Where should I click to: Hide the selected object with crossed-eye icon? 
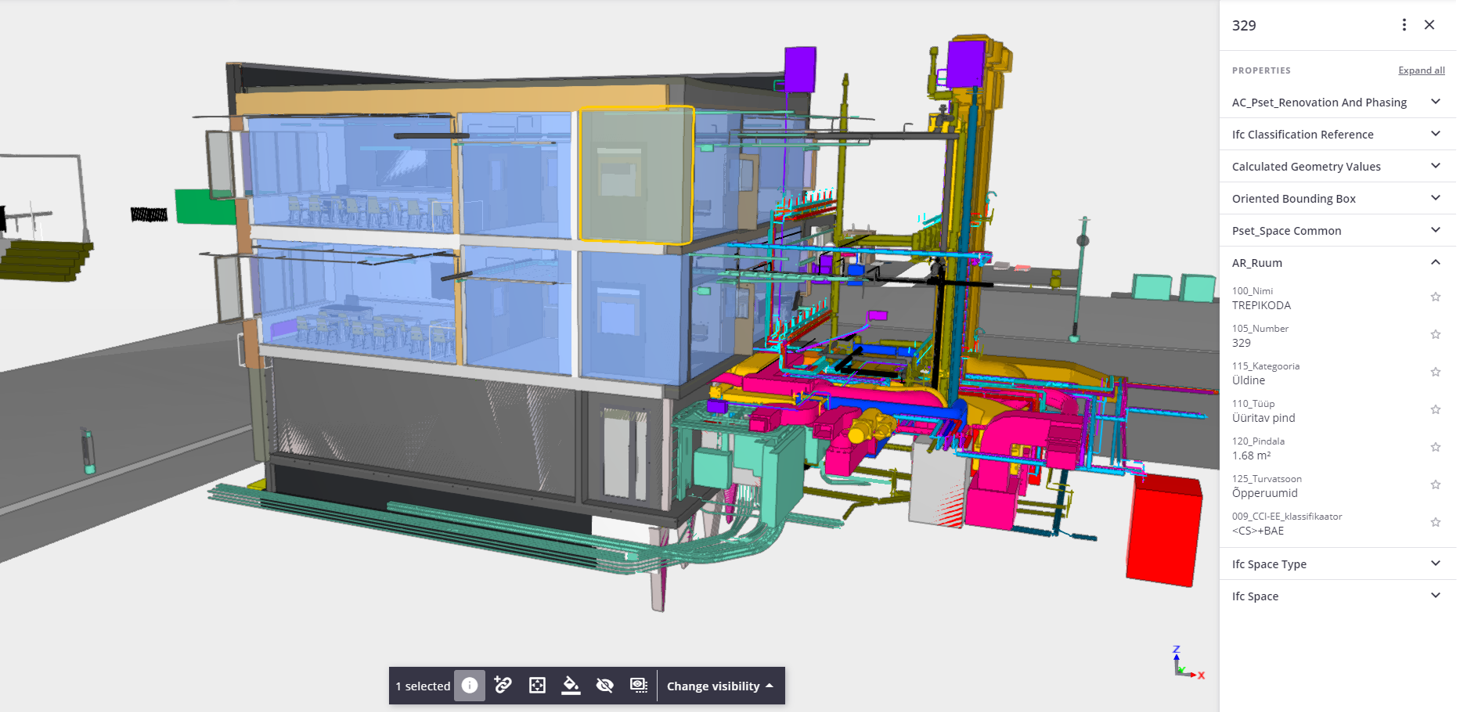[605, 686]
